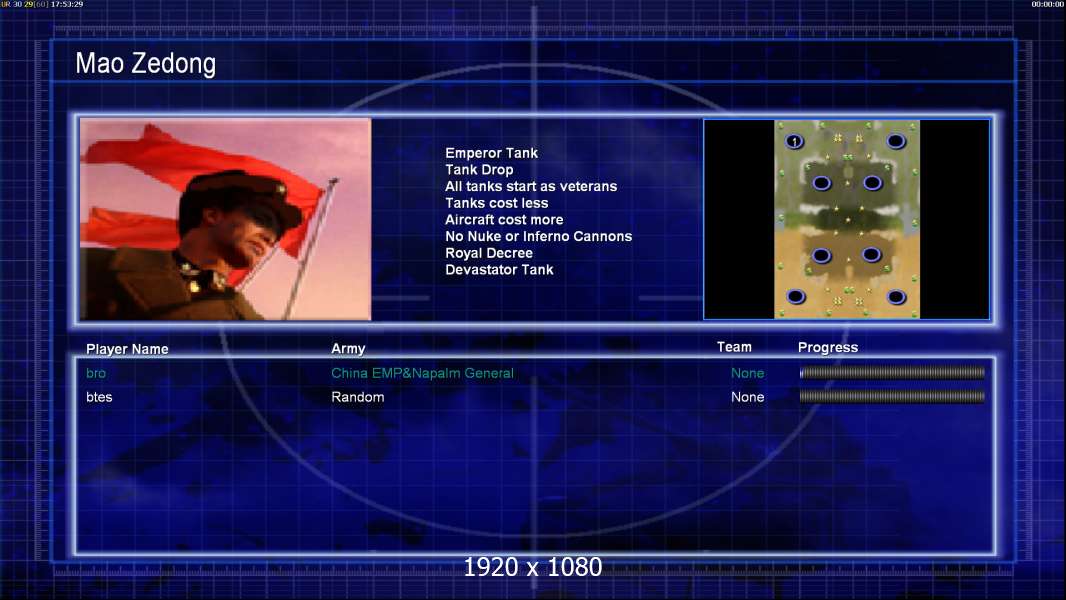Click the Aircraft cost more line
The height and width of the screenshot is (600, 1066).
point(504,219)
